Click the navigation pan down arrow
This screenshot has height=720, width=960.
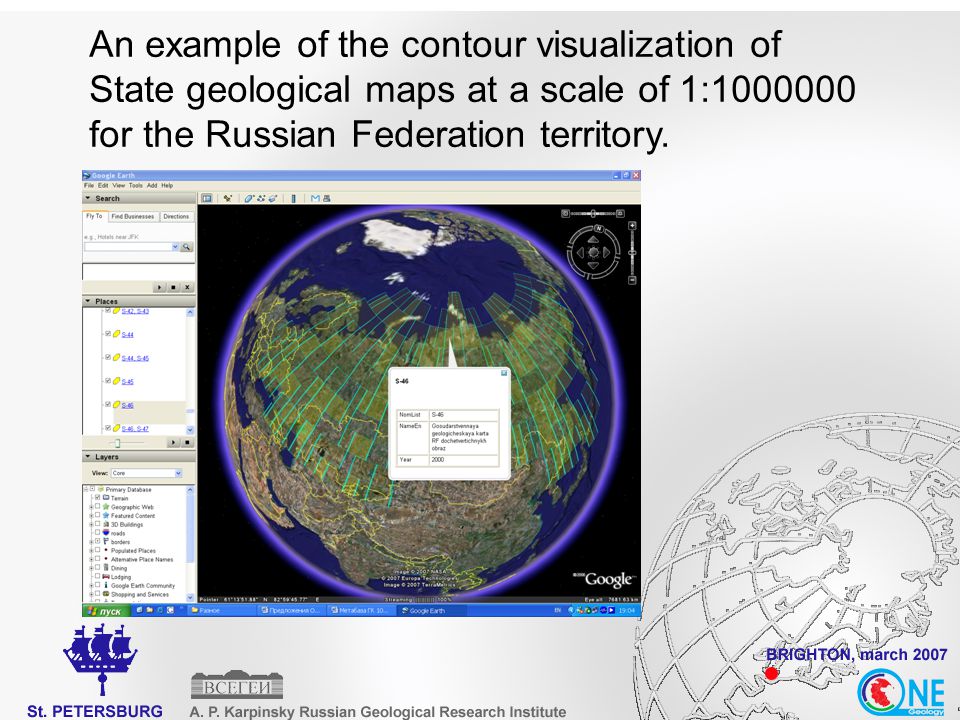pos(593,264)
